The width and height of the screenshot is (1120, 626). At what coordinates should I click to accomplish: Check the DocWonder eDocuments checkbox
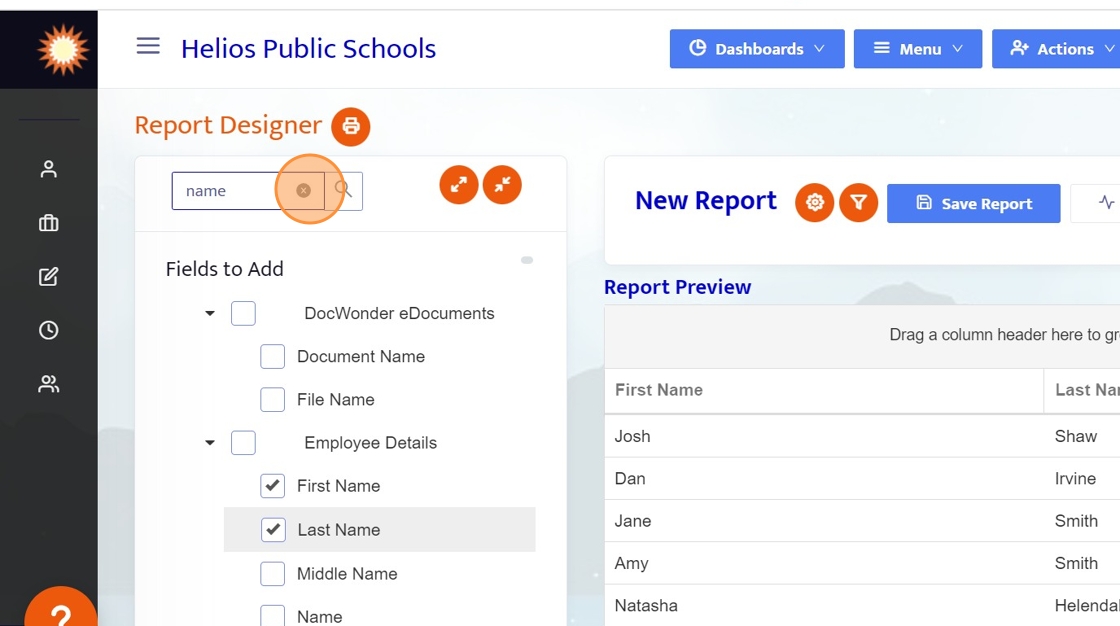pos(244,314)
